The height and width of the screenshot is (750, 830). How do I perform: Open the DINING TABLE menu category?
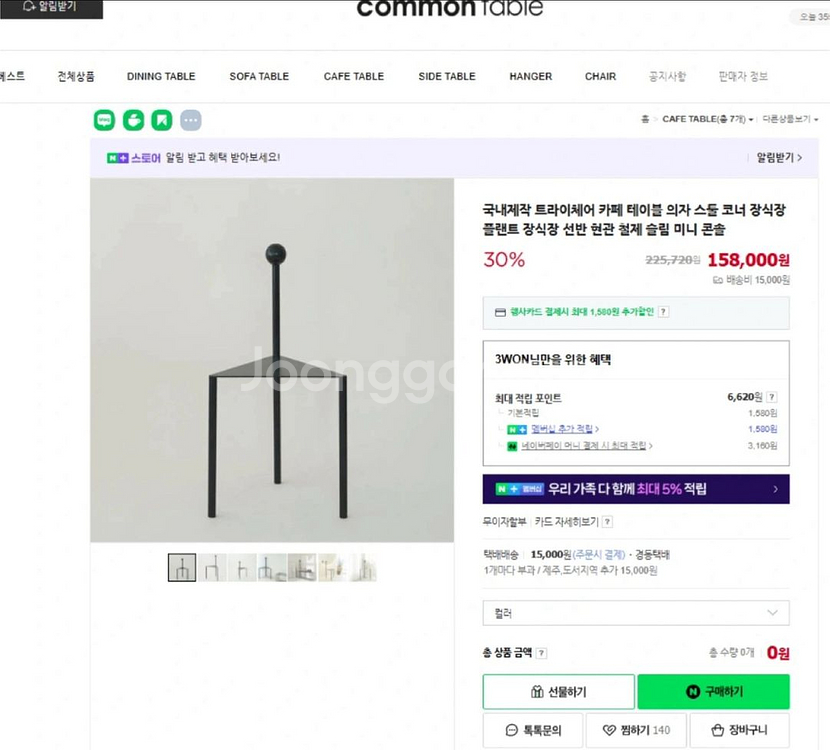point(161,76)
